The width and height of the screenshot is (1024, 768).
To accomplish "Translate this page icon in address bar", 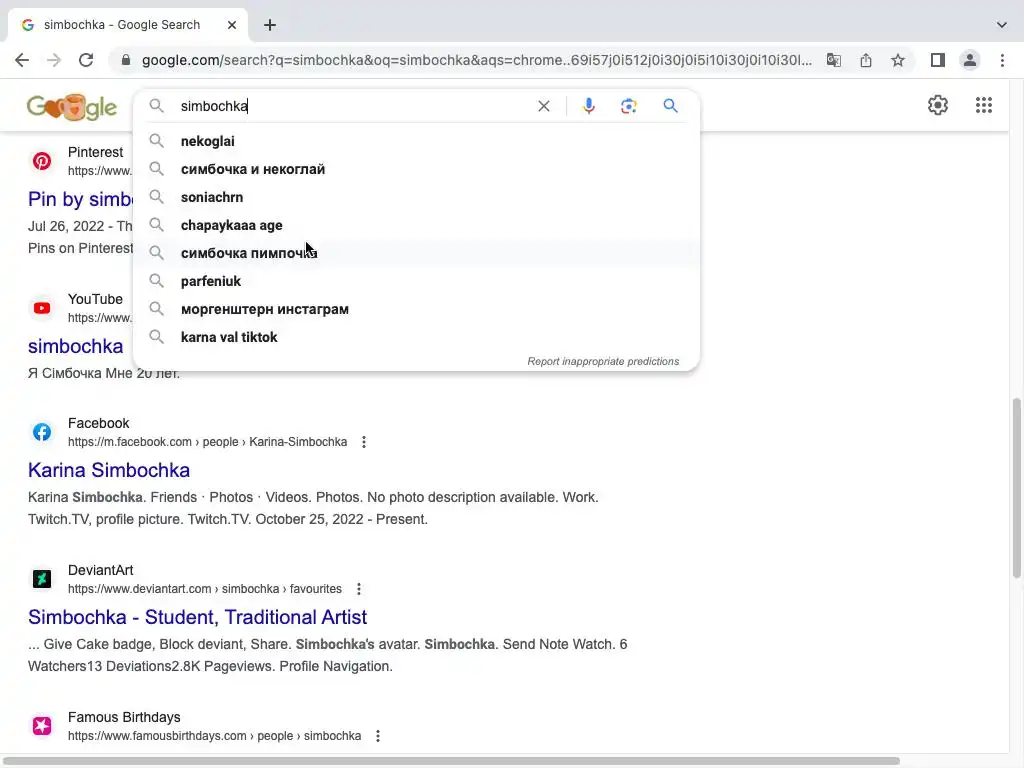I will [x=833, y=60].
